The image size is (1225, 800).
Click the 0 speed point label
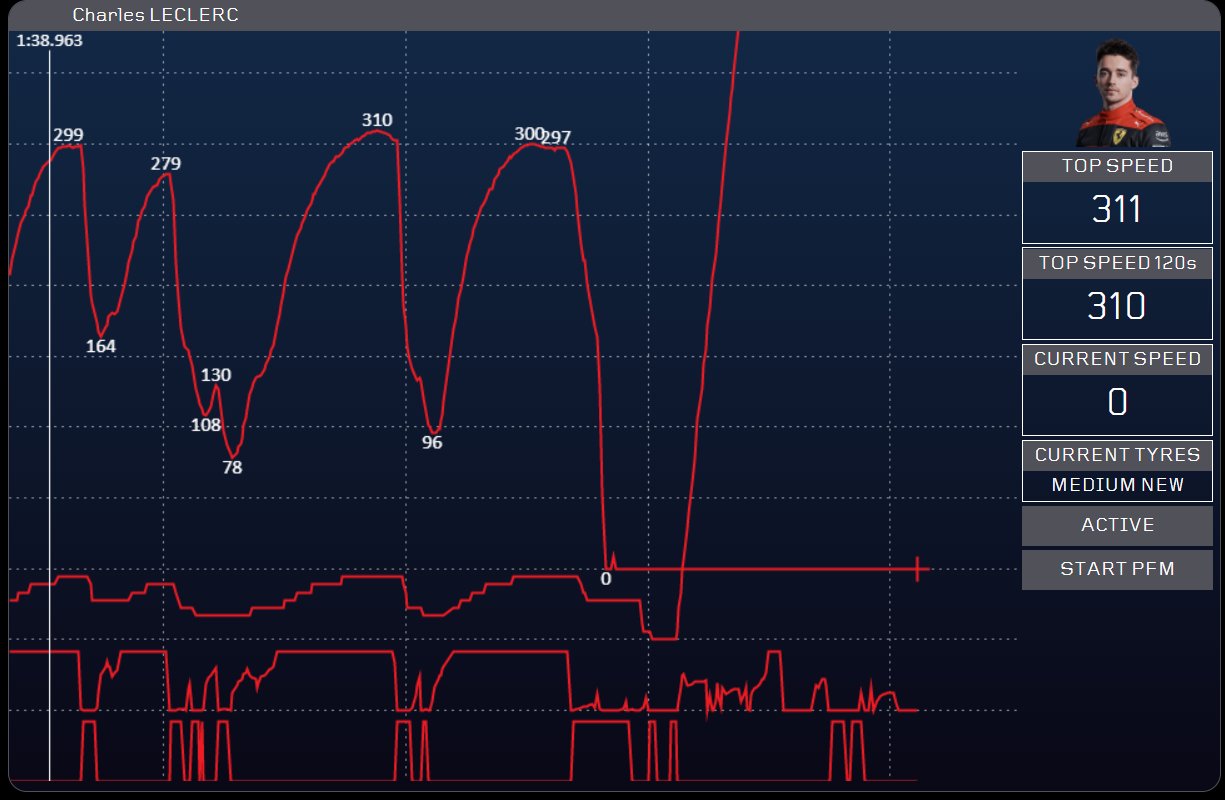pos(606,577)
